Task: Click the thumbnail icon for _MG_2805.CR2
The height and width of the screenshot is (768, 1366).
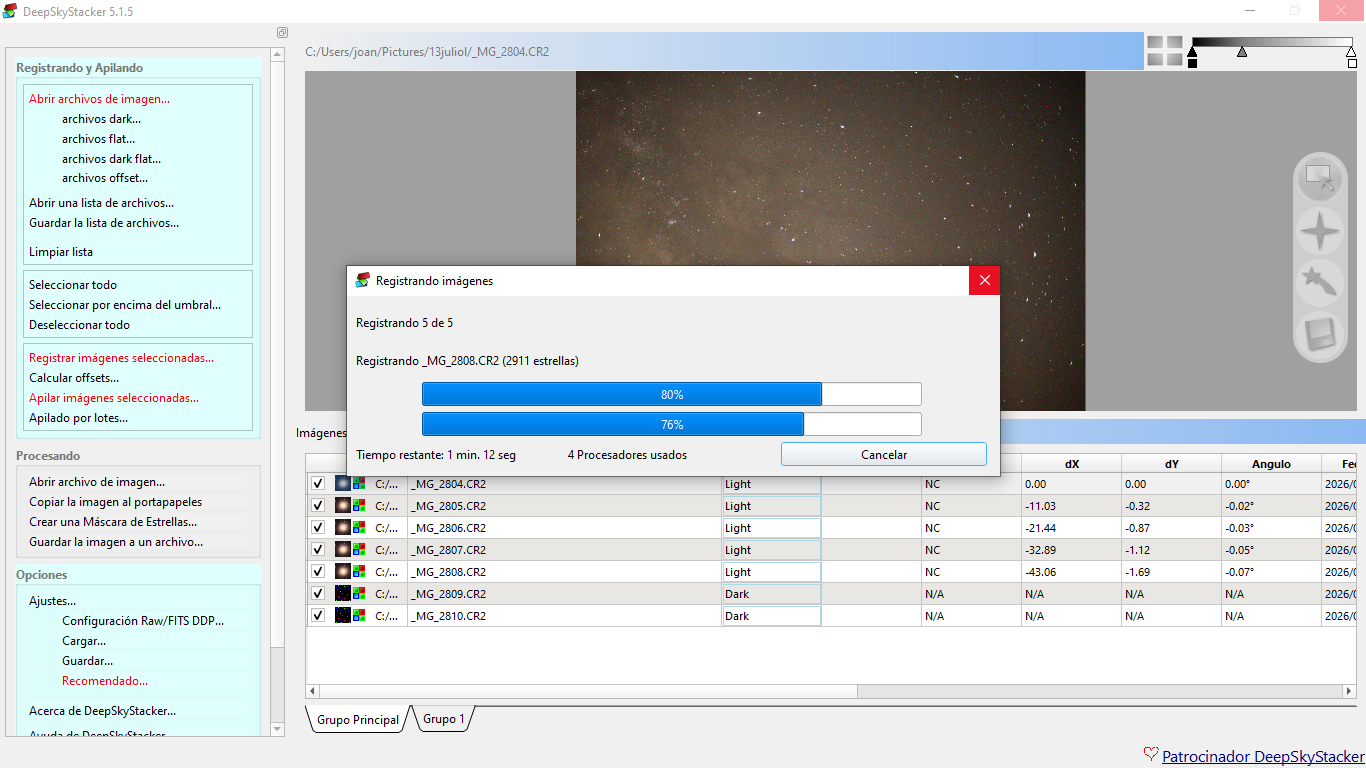Action: pos(343,506)
